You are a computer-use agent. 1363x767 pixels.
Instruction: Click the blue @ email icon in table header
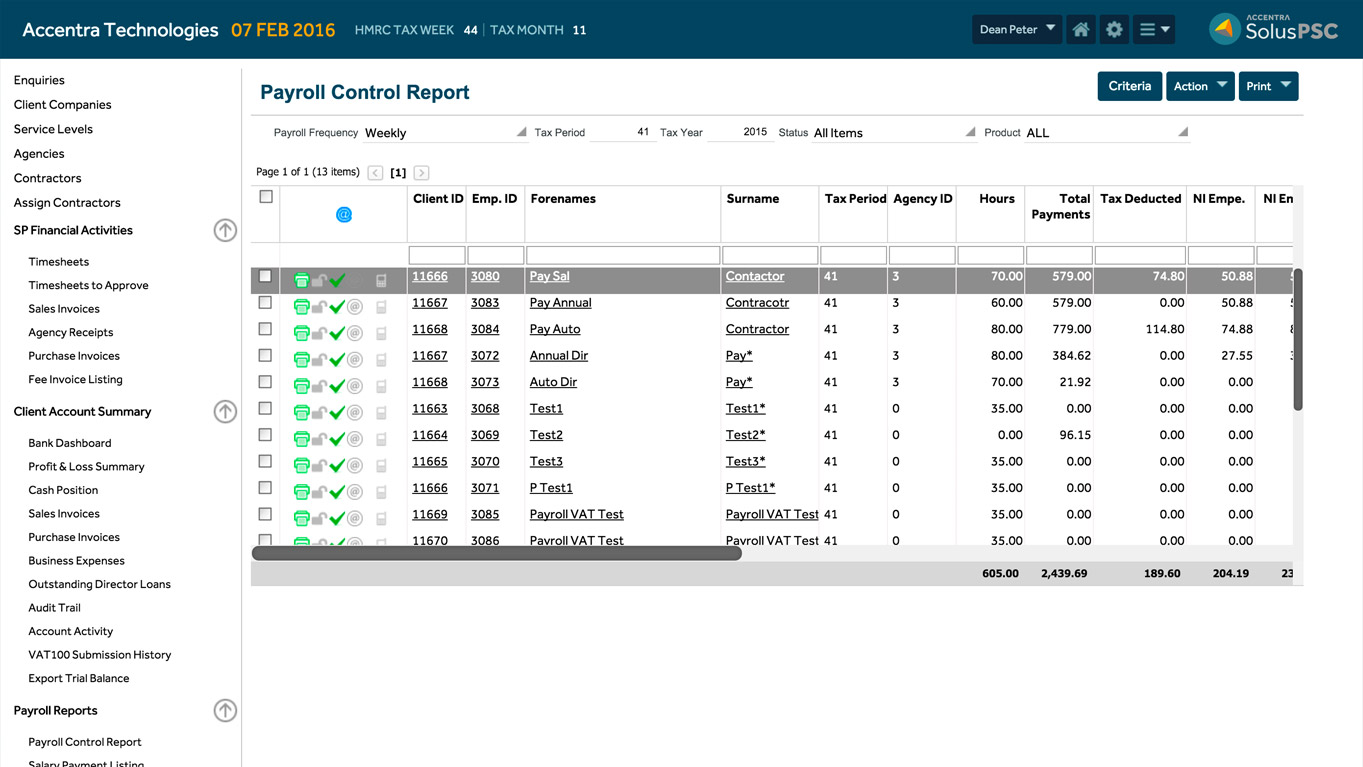pyautogui.click(x=344, y=215)
